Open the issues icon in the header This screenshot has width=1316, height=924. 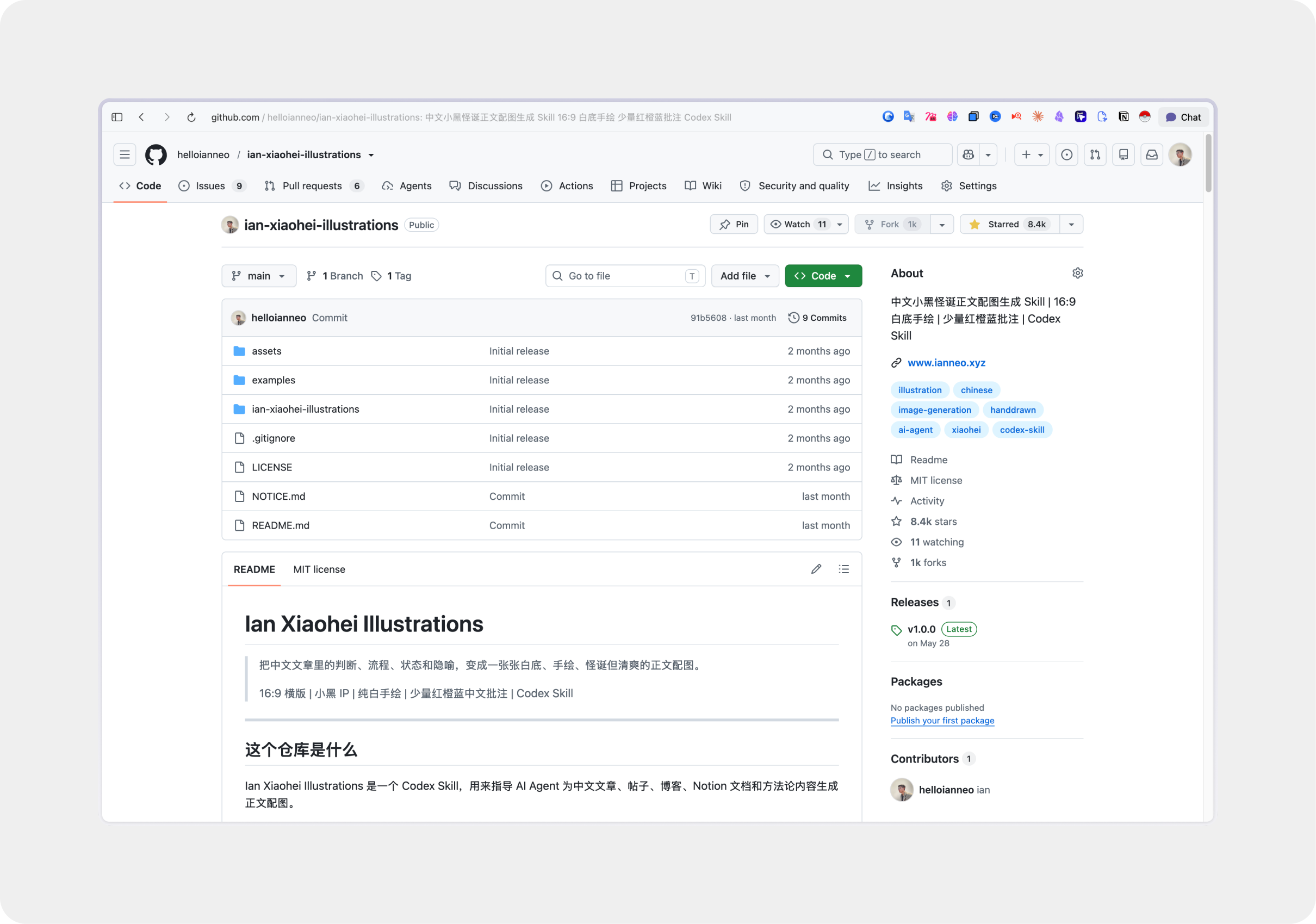tap(1067, 155)
